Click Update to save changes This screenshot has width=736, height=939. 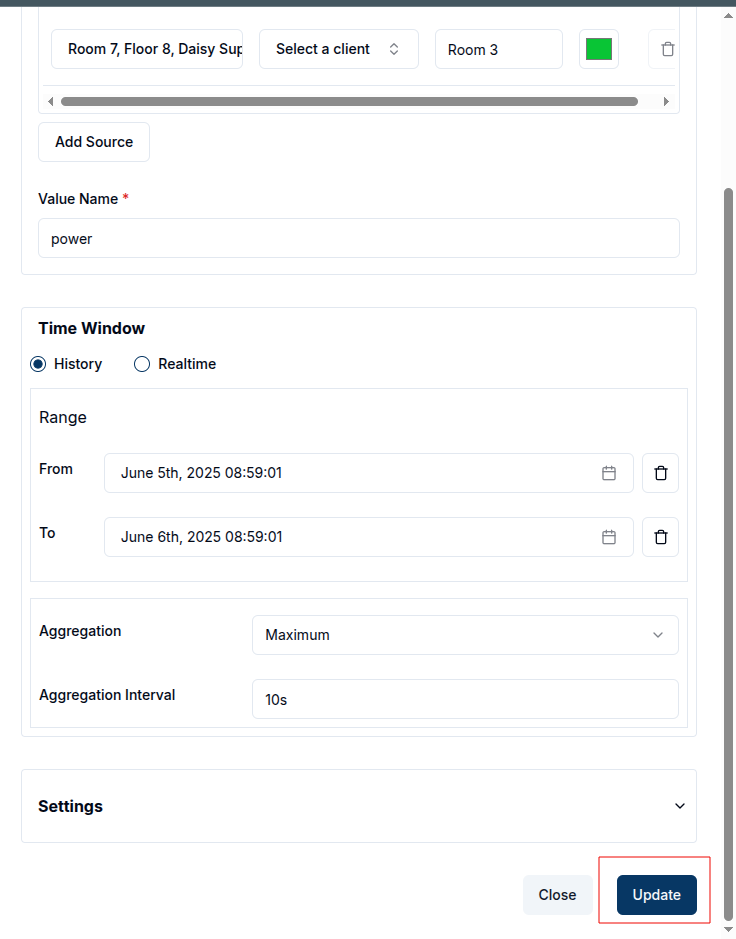coord(656,895)
